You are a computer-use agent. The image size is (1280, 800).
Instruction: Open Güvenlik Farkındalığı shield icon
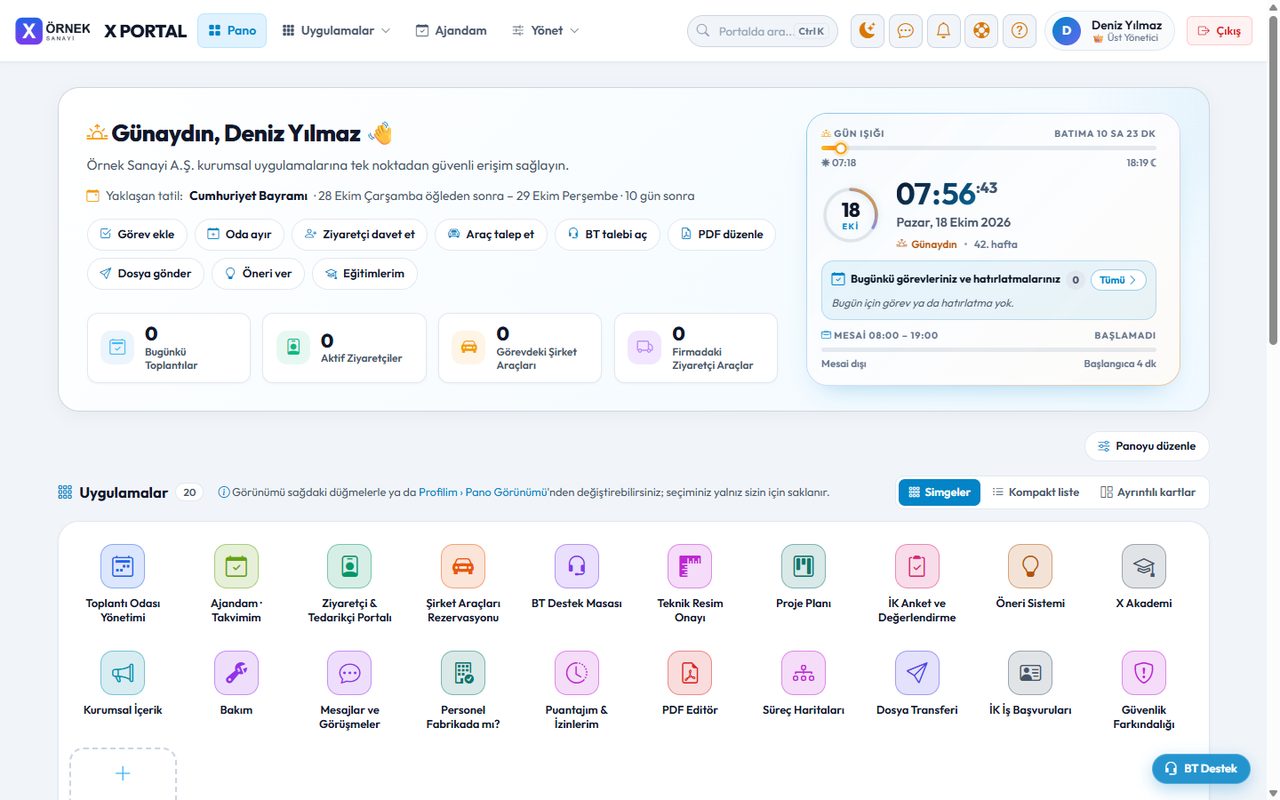(1144, 673)
